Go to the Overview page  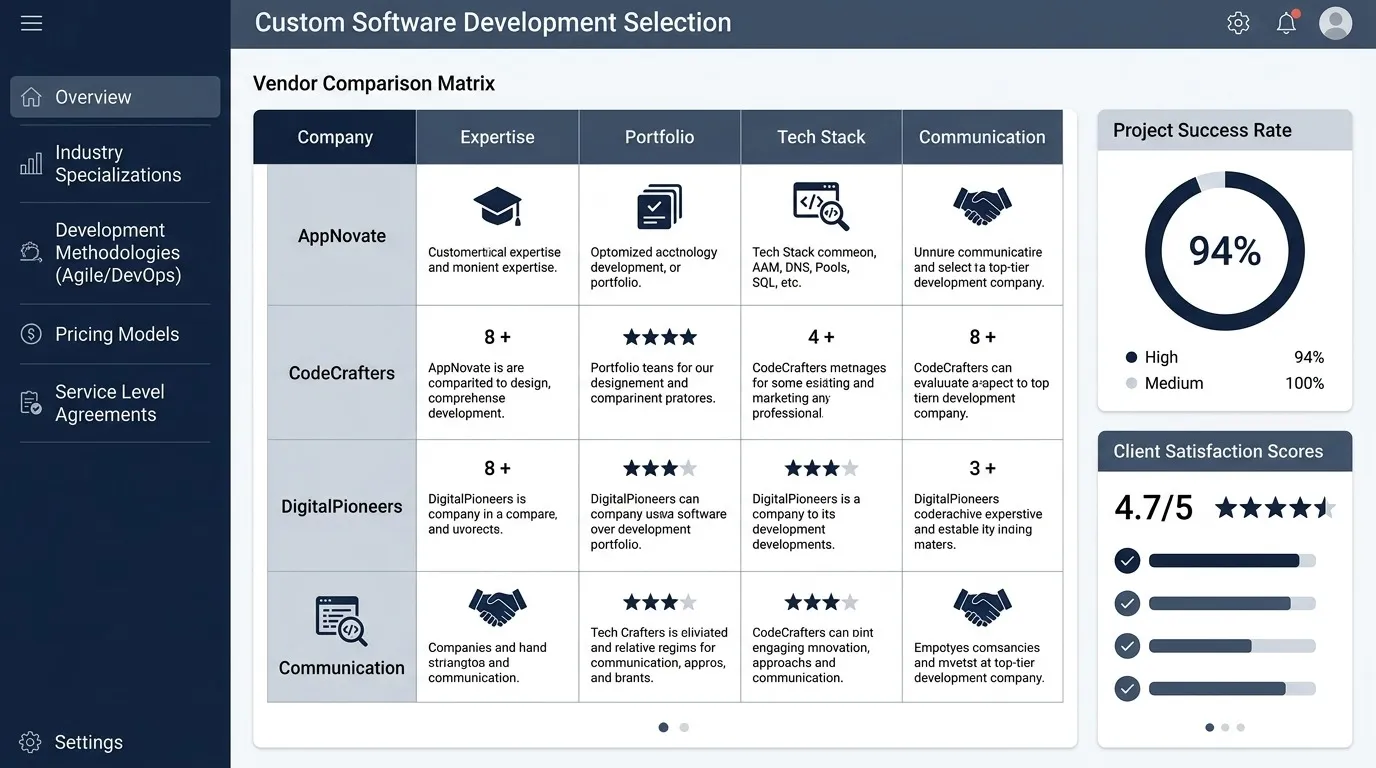[x=115, y=97]
